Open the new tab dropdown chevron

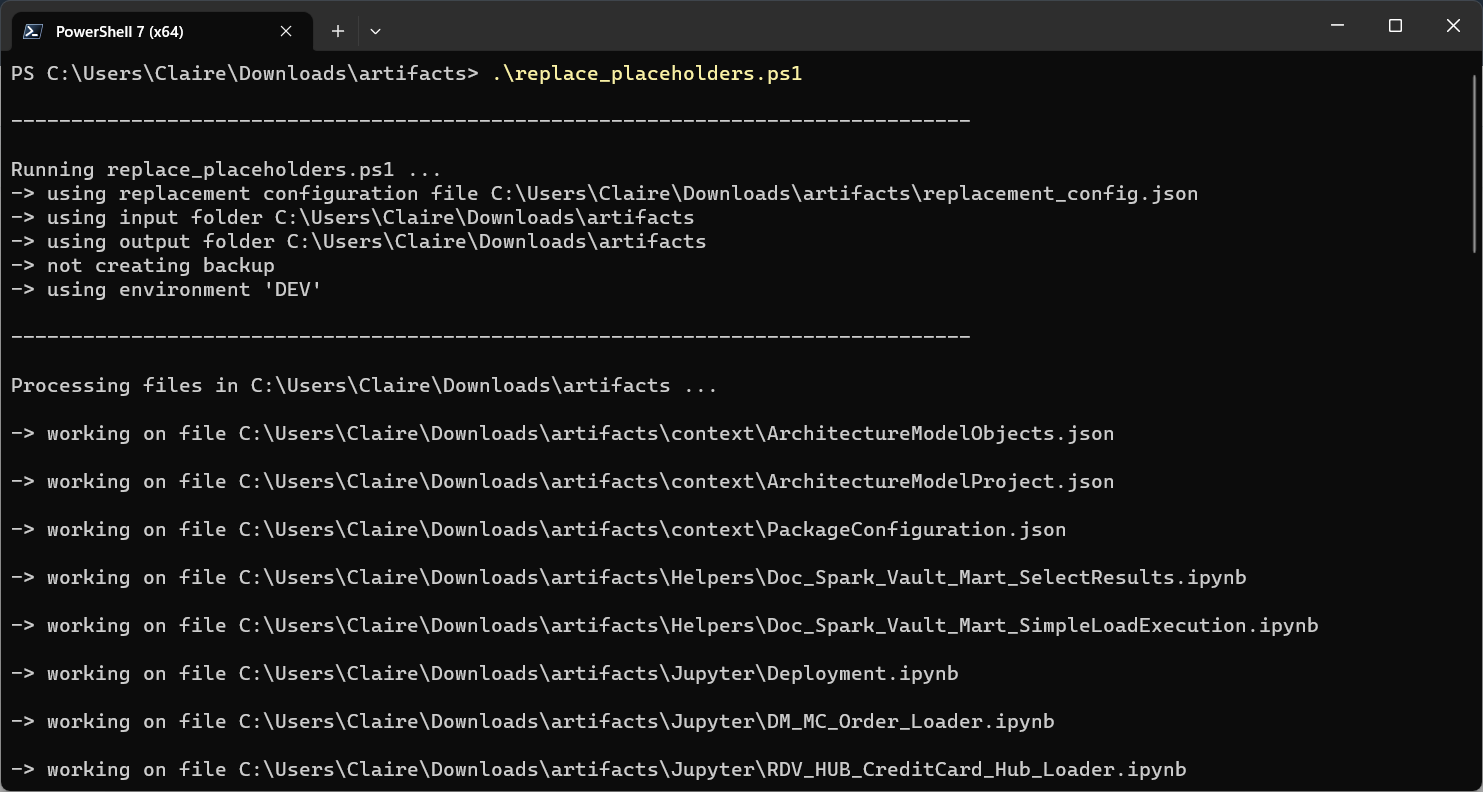coord(375,31)
